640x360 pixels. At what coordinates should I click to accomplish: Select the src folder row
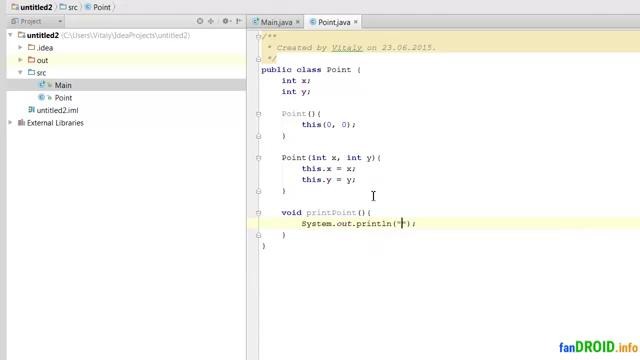pos(126,73)
